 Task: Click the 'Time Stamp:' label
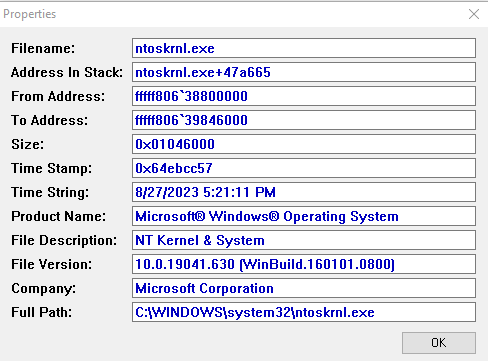51,169
